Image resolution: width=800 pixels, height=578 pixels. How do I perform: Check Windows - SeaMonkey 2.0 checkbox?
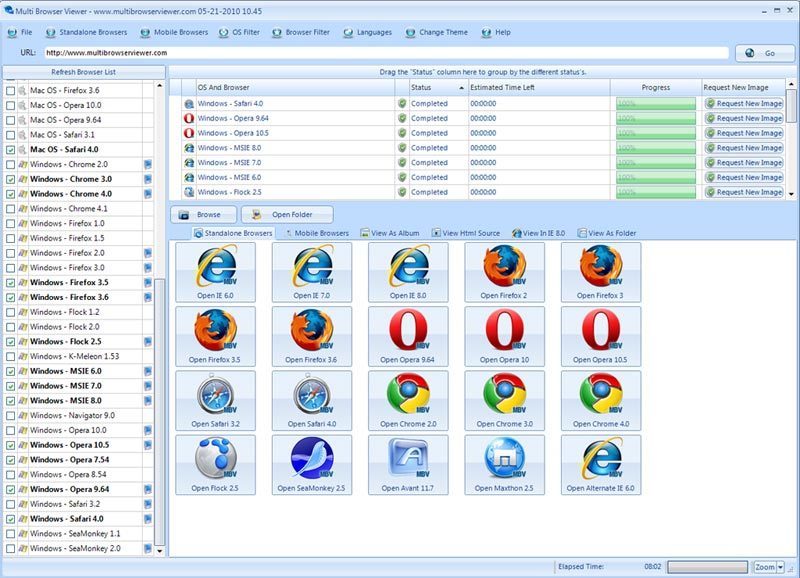(x=10, y=549)
